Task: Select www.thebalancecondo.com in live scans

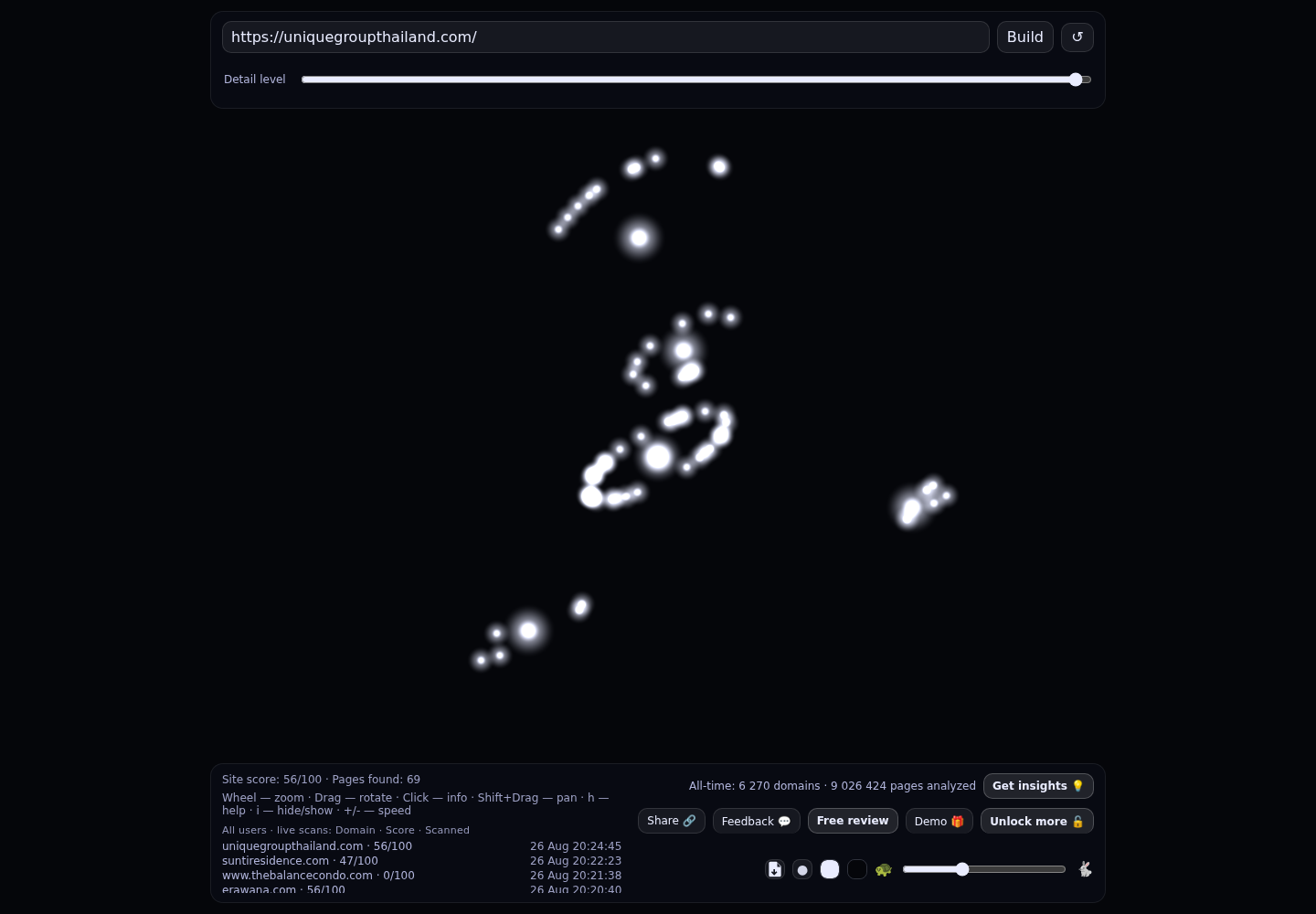Action: [x=318, y=876]
